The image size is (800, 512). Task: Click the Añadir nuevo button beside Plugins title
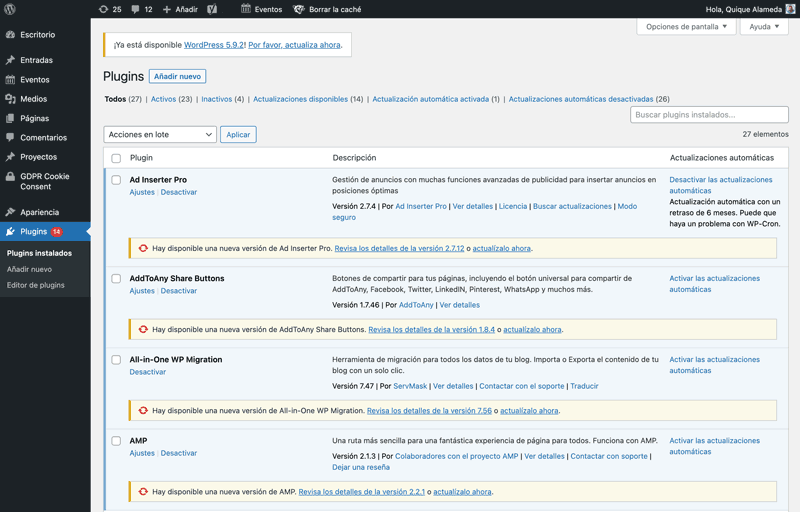coord(178,76)
